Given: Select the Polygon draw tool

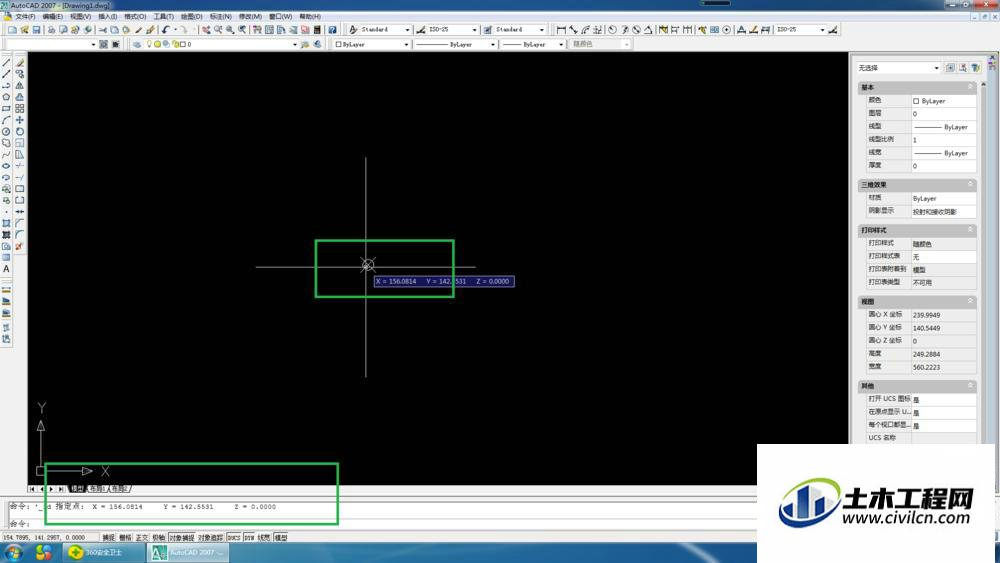Looking at the screenshot, I should (6, 97).
